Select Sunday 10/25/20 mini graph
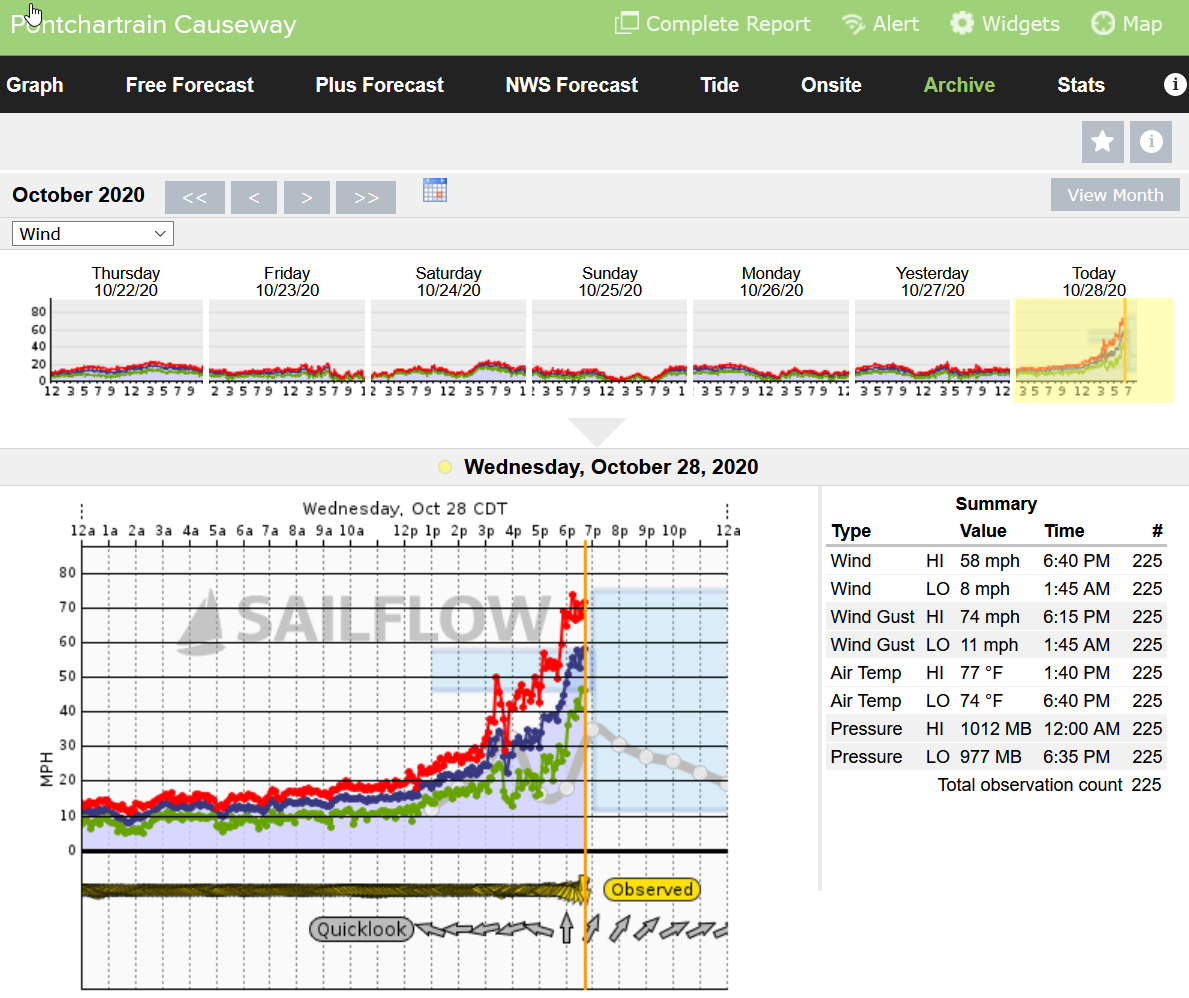1189x998 pixels. click(610, 341)
